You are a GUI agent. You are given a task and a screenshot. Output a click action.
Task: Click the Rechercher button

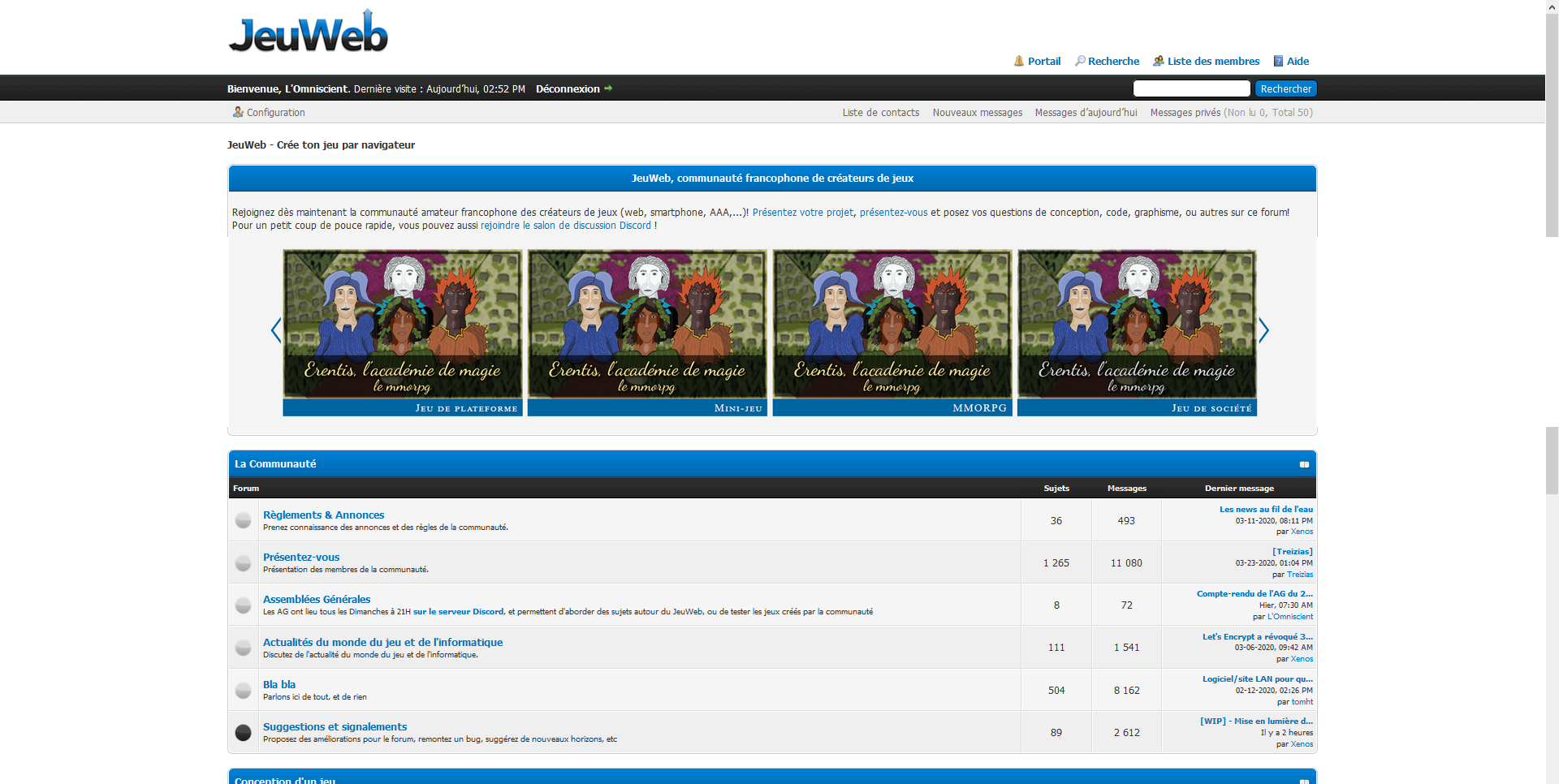1285,88
